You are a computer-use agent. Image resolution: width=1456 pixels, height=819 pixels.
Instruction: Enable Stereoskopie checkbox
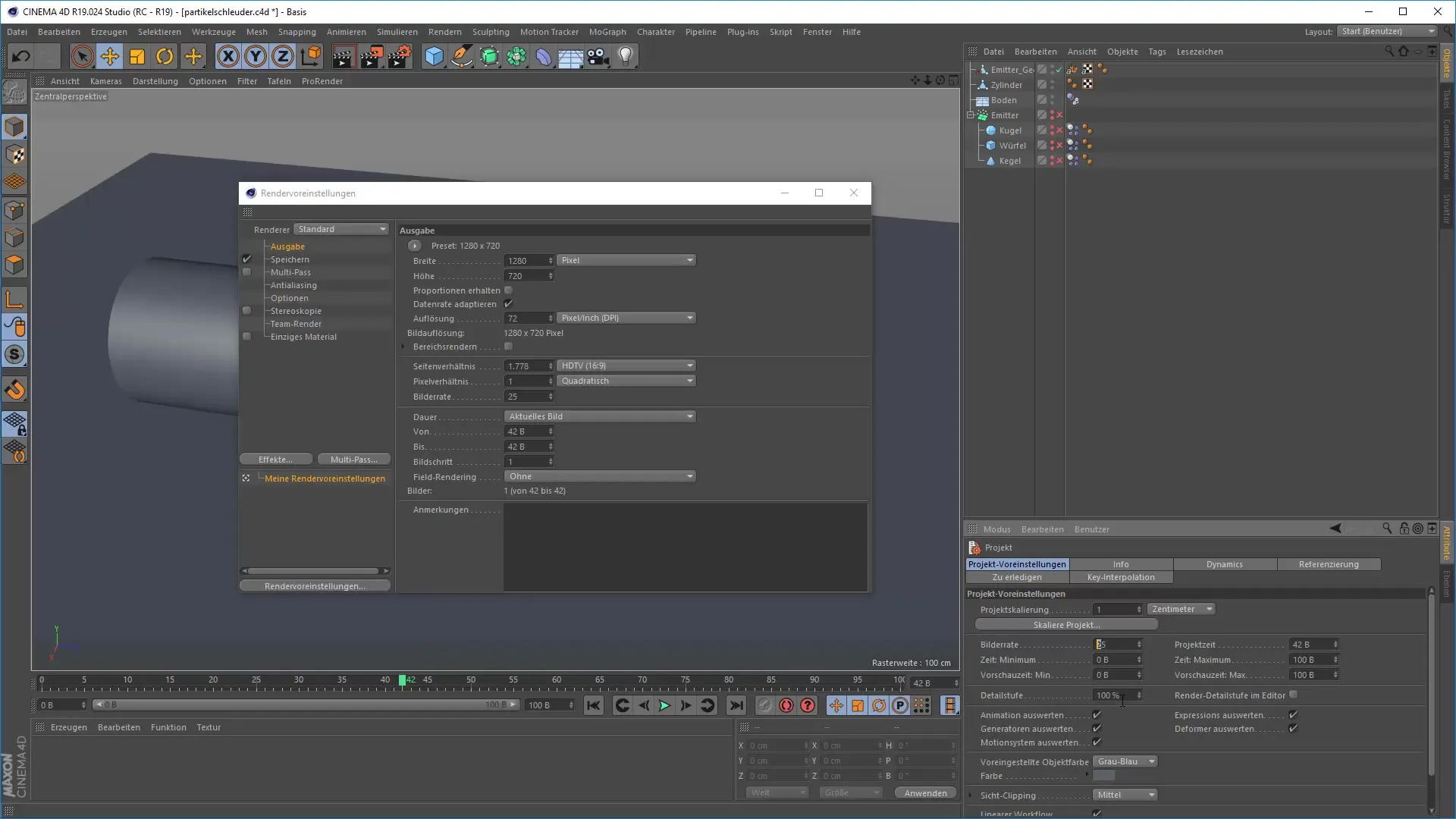coord(246,311)
